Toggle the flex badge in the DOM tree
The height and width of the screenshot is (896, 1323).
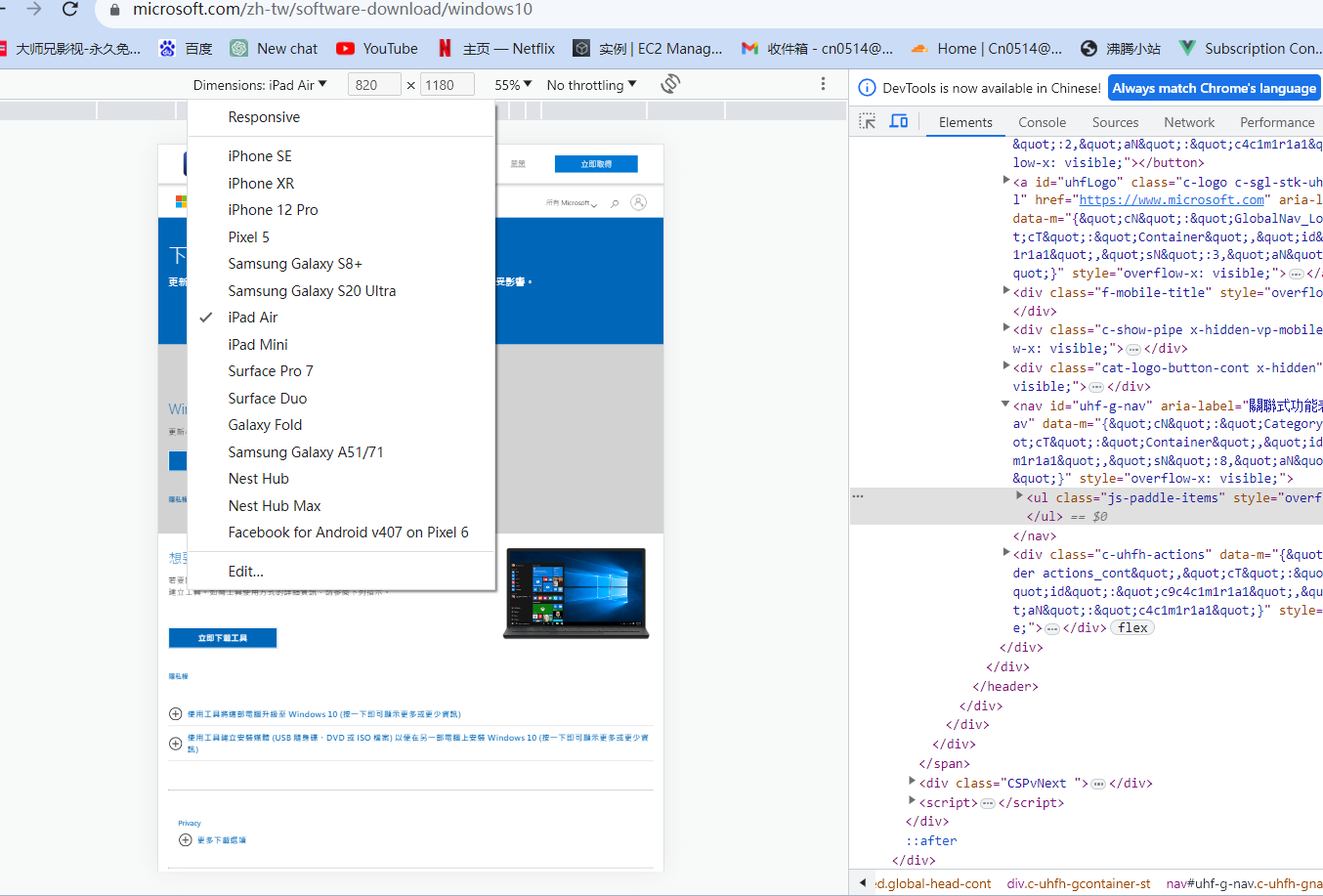coord(1132,628)
